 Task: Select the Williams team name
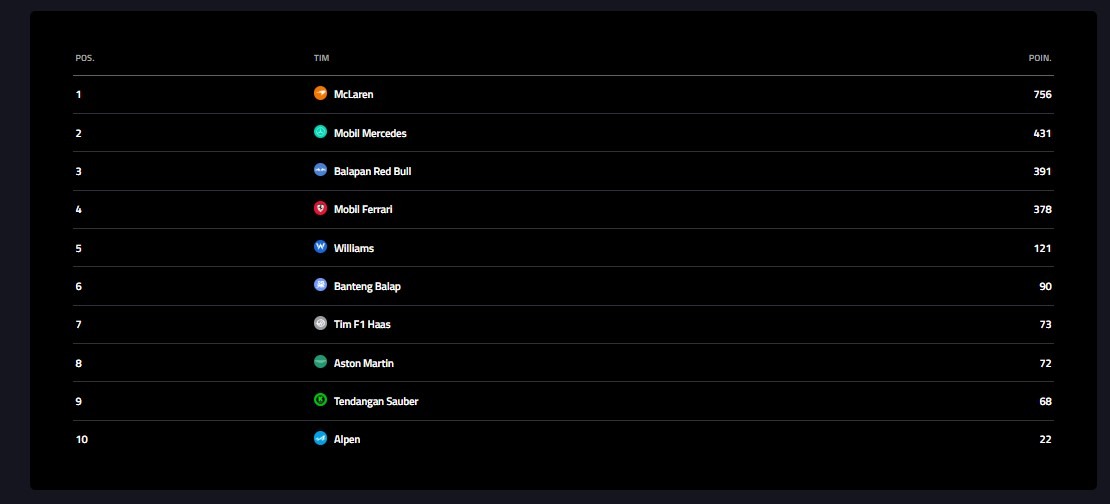(354, 248)
